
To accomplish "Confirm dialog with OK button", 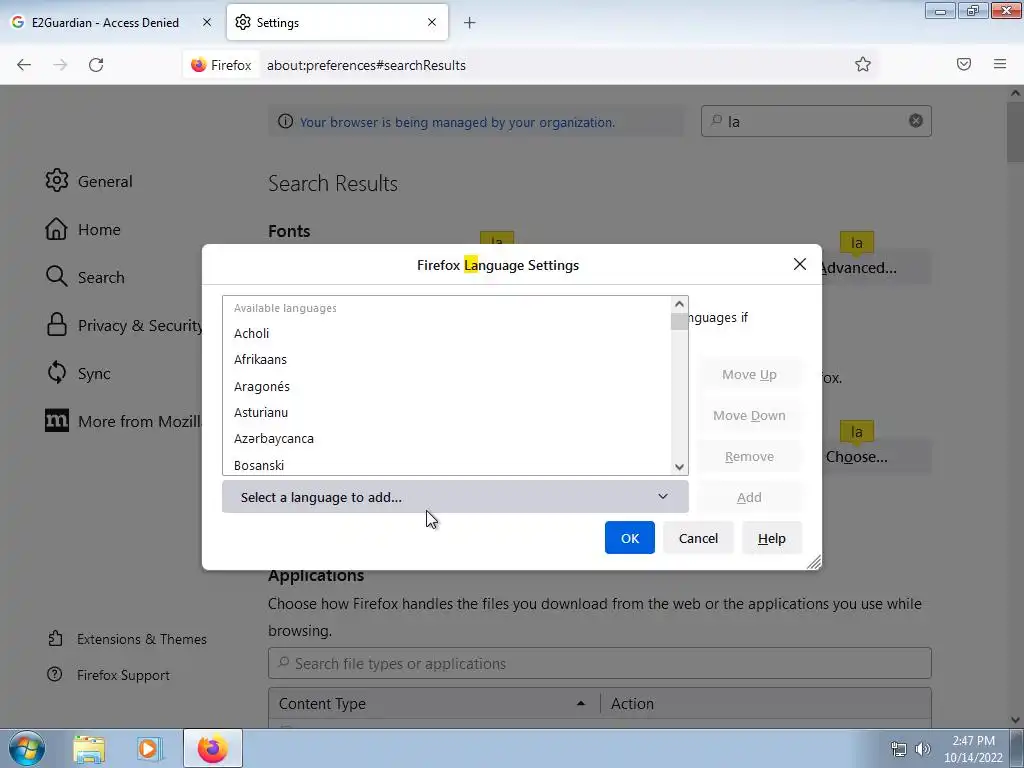I will tap(630, 537).
